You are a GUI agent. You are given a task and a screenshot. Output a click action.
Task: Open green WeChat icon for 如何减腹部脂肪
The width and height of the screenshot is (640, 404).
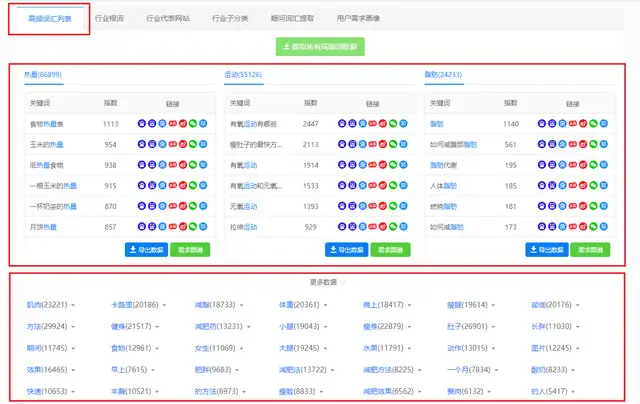click(593, 144)
